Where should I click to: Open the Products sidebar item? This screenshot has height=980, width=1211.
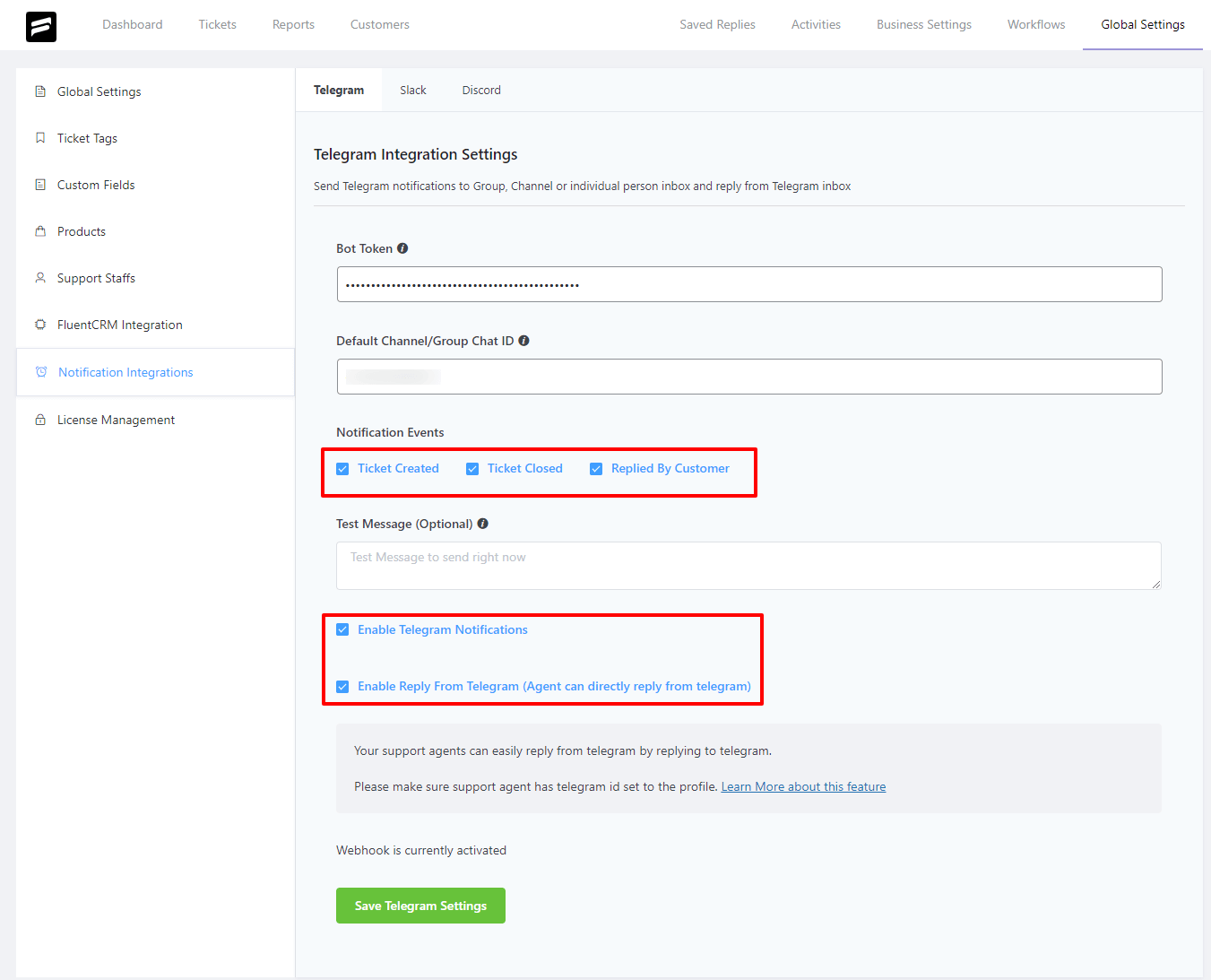155,231
